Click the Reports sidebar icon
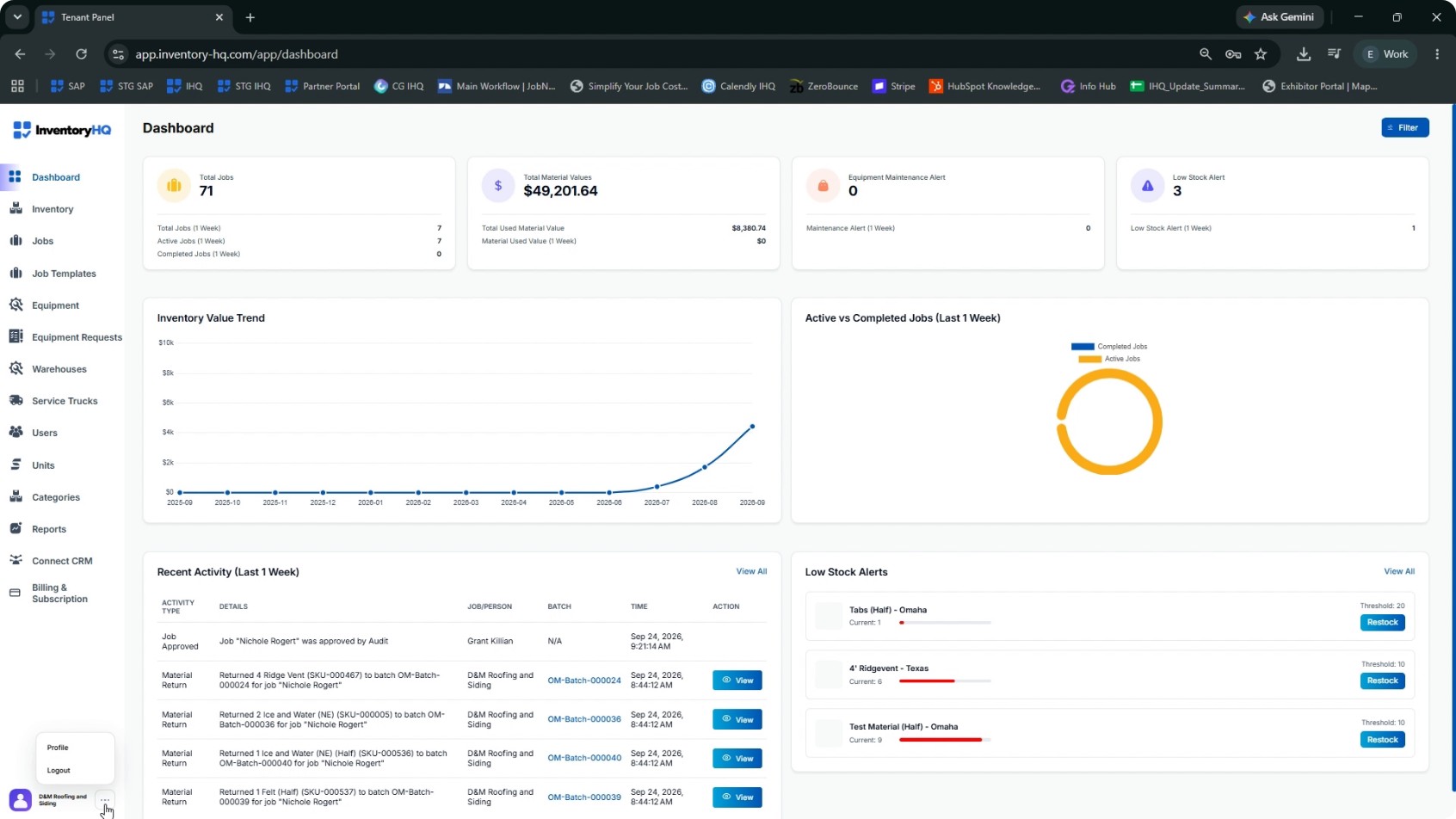The height and width of the screenshot is (819, 1456). point(15,528)
